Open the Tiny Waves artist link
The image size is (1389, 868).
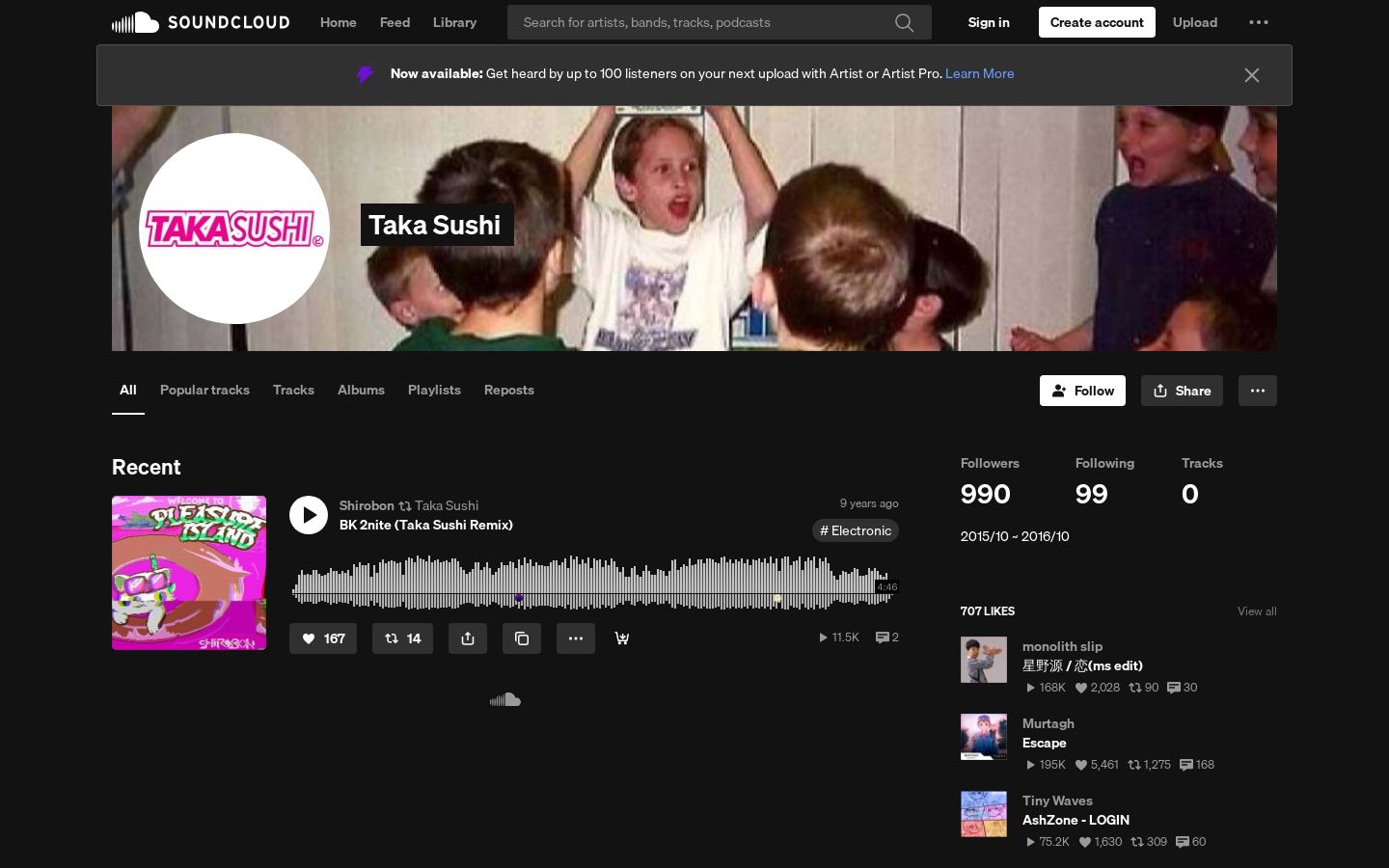(x=1057, y=800)
